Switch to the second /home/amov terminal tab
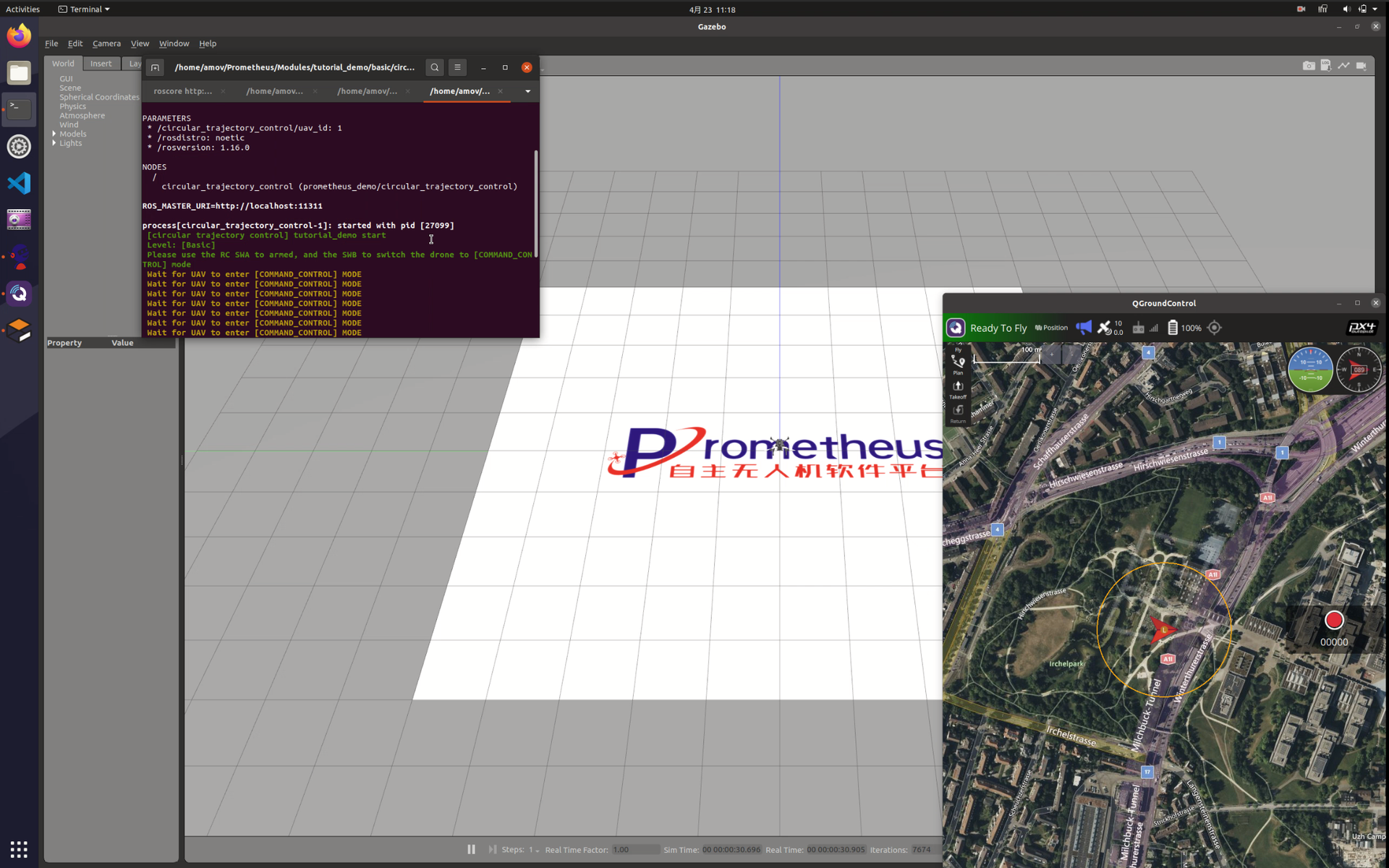Screen dimensions: 1389x868 pos(274,91)
